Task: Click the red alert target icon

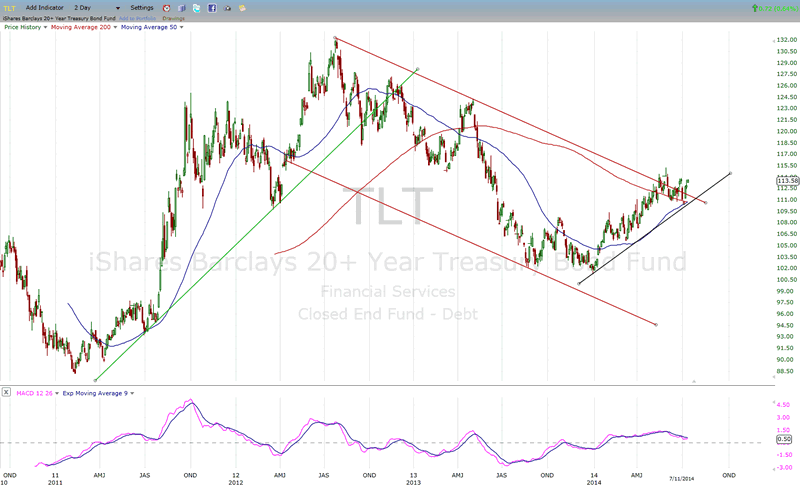Action: click(x=166, y=8)
